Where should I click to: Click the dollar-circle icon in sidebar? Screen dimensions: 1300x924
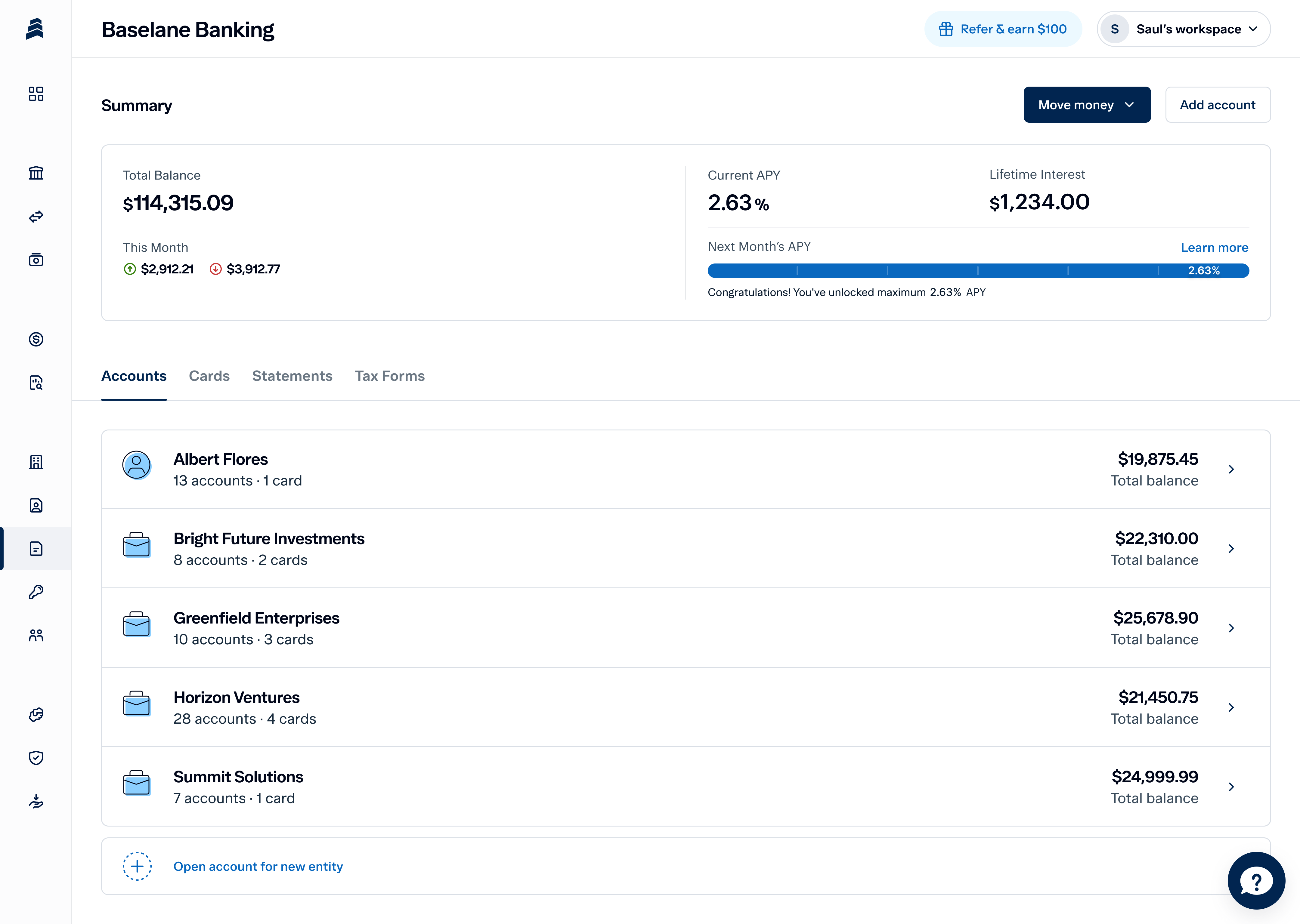[x=36, y=340]
